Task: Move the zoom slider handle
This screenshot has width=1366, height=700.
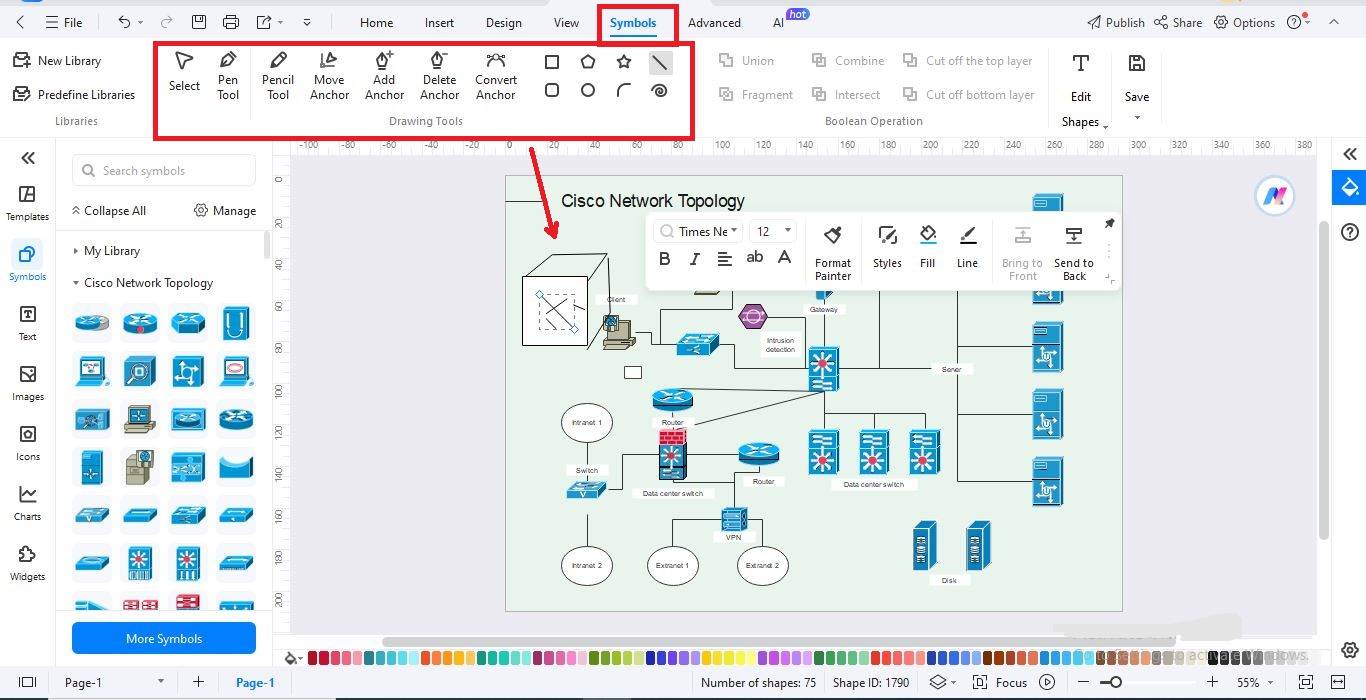Action: [x=1115, y=682]
